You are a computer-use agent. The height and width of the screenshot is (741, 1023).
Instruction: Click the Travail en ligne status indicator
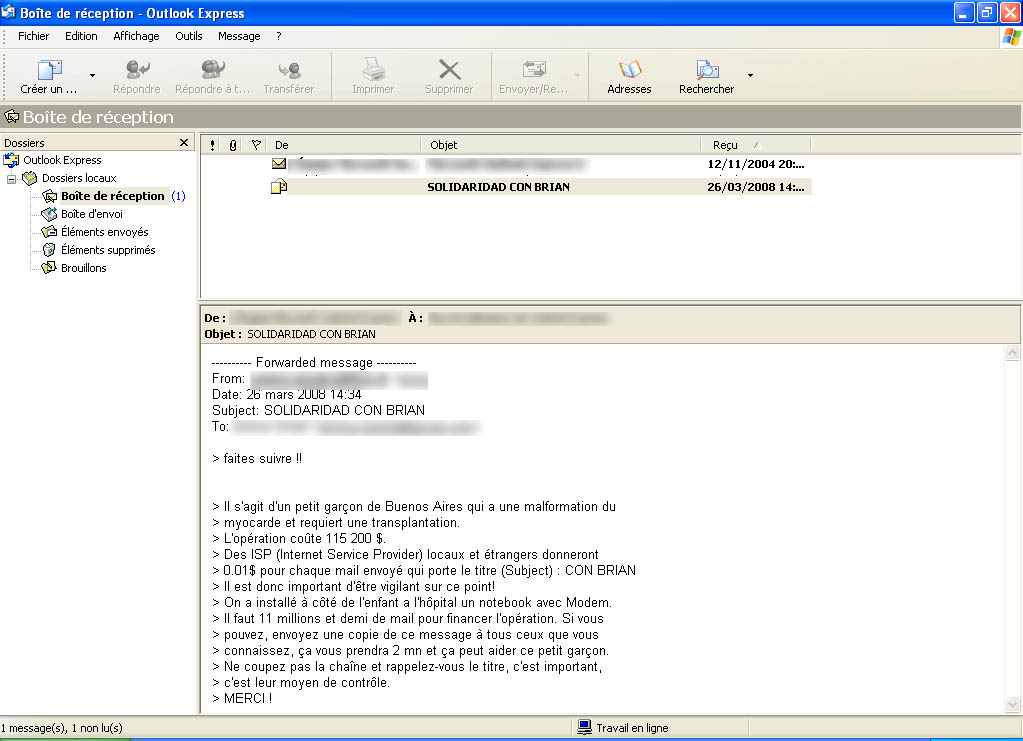pos(622,728)
